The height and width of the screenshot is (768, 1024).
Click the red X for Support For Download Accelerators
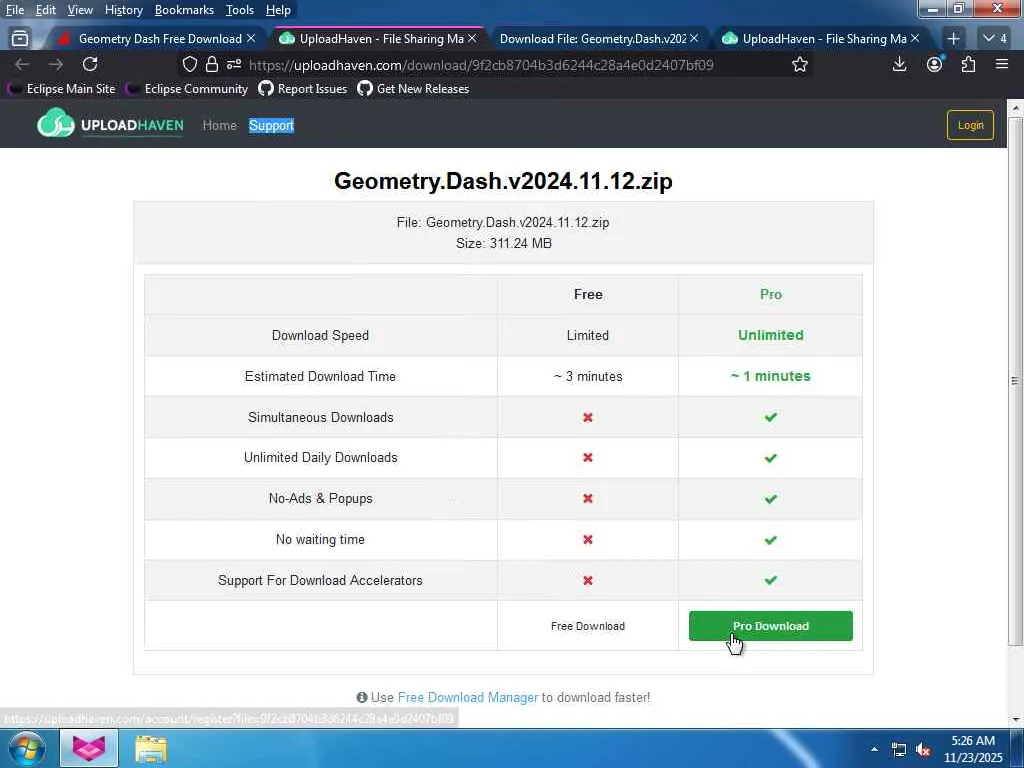pyautogui.click(x=588, y=580)
